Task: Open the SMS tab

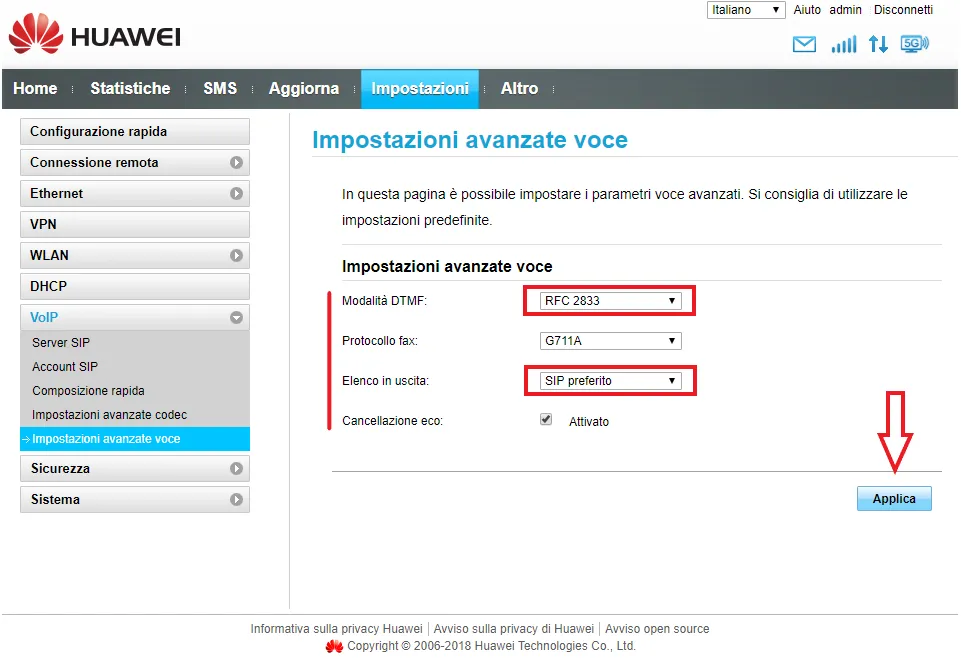Action: pyautogui.click(x=220, y=89)
